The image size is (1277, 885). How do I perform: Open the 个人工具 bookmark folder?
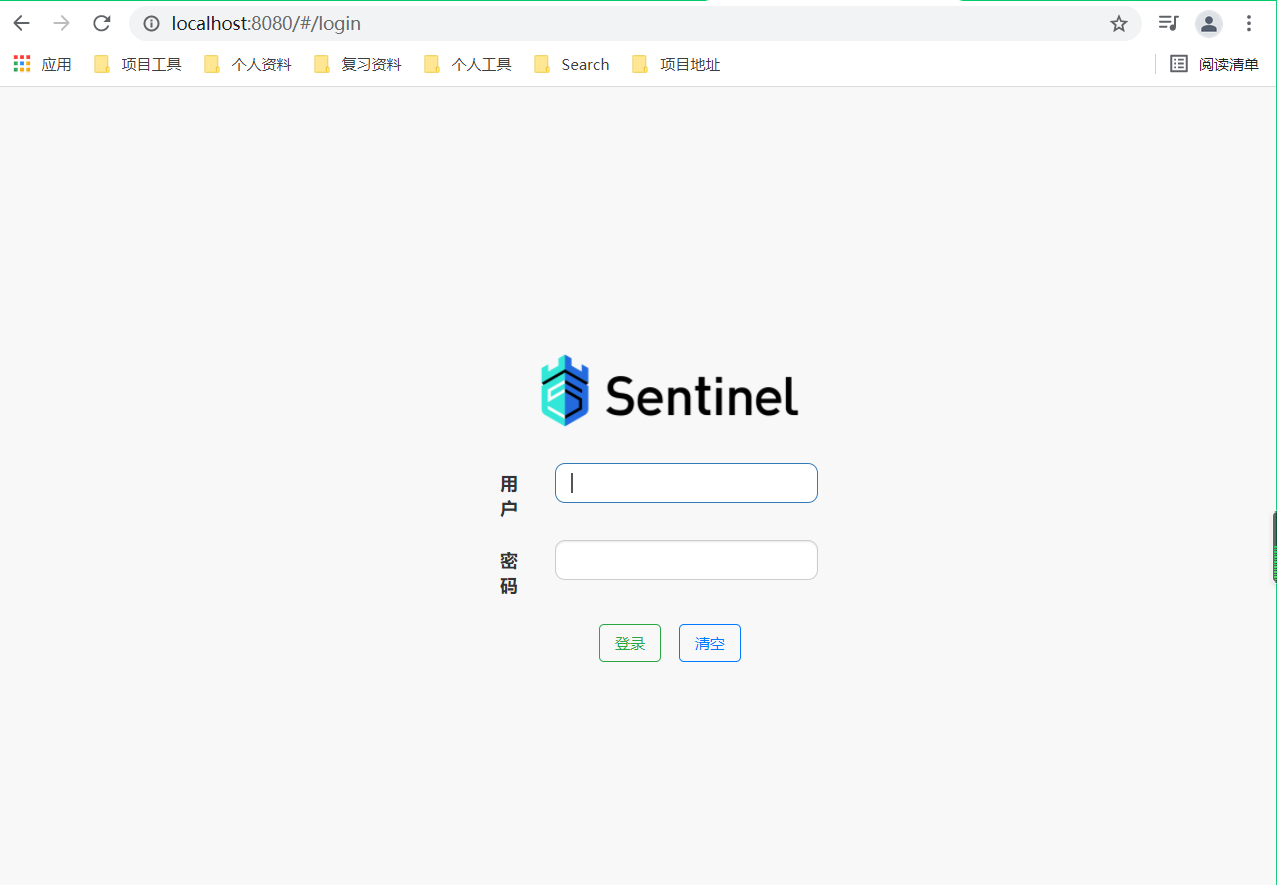(x=468, y=64)
